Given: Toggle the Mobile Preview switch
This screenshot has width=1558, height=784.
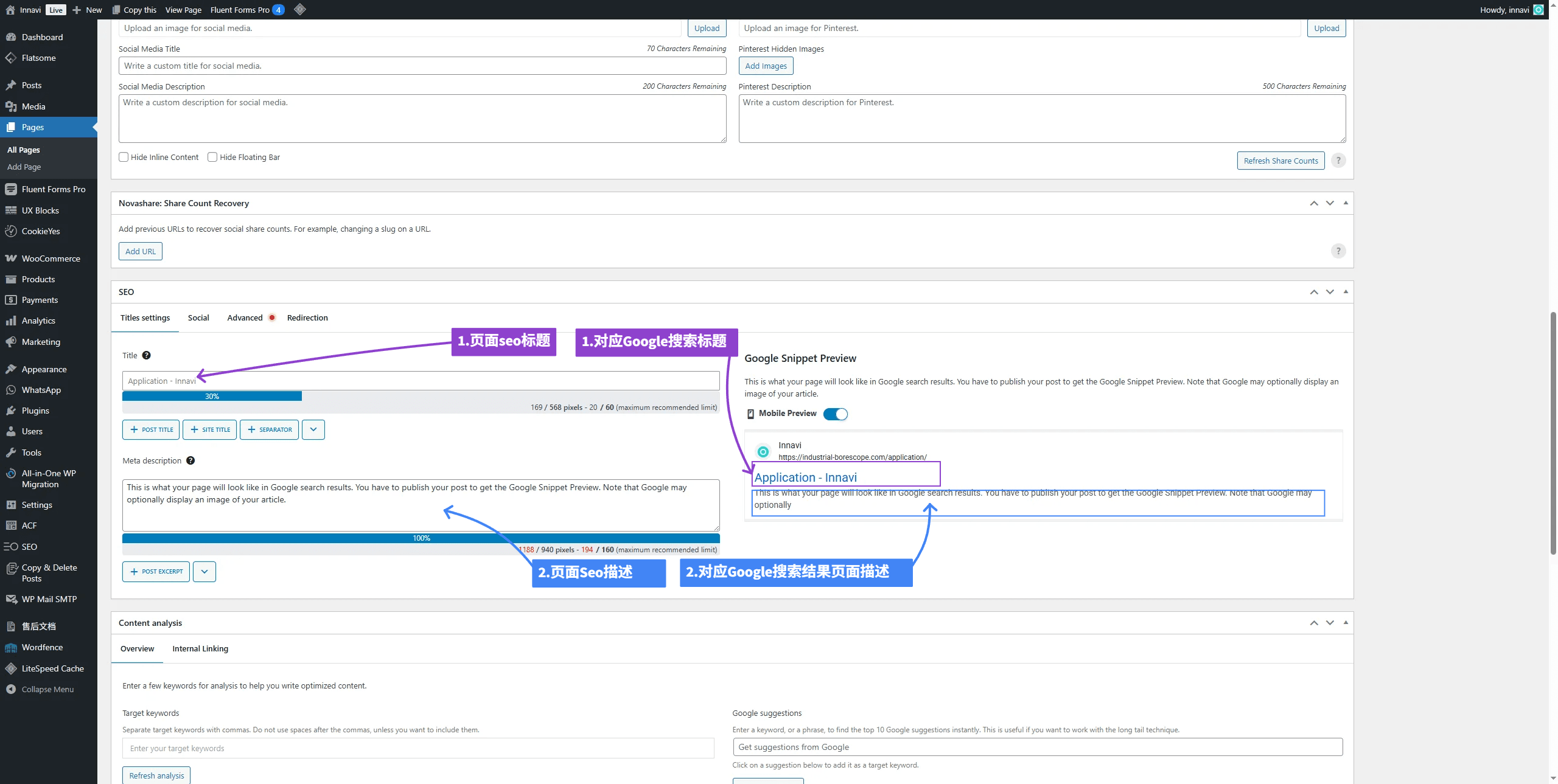Looking at the screenshot, I should tap(835, 414).
